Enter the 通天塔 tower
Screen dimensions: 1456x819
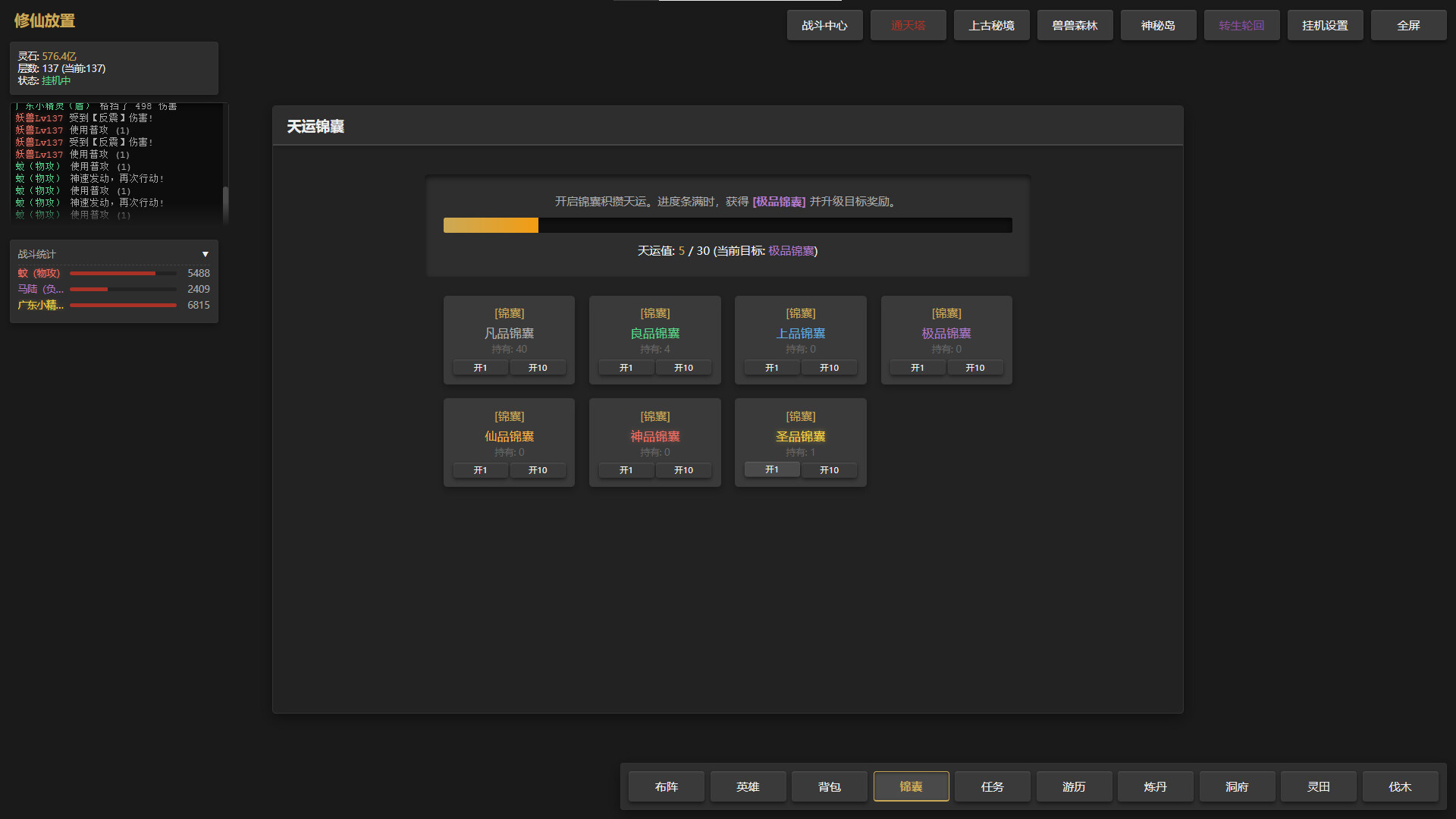(908, 25)
